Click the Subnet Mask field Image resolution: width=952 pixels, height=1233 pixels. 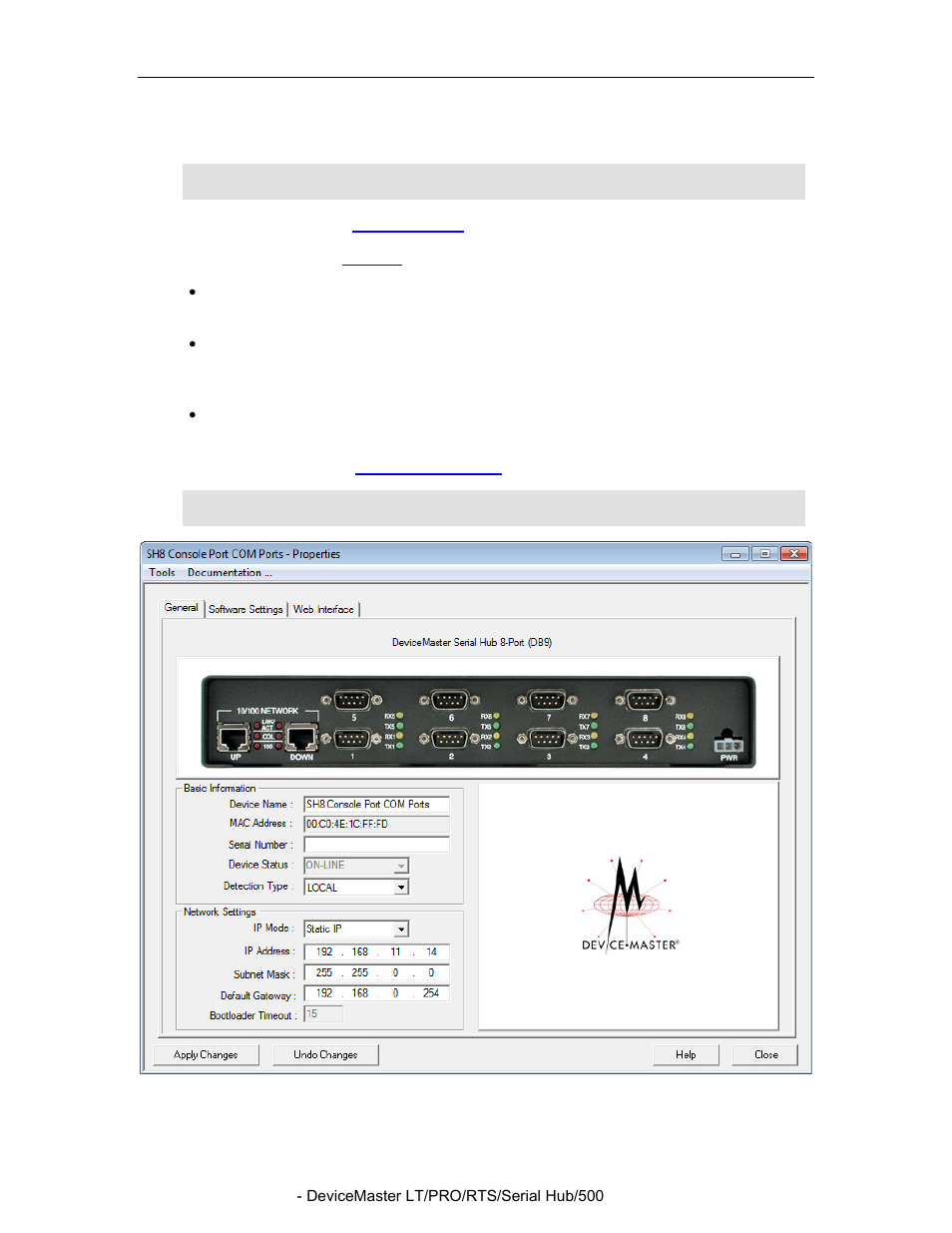tap(376, 972)
